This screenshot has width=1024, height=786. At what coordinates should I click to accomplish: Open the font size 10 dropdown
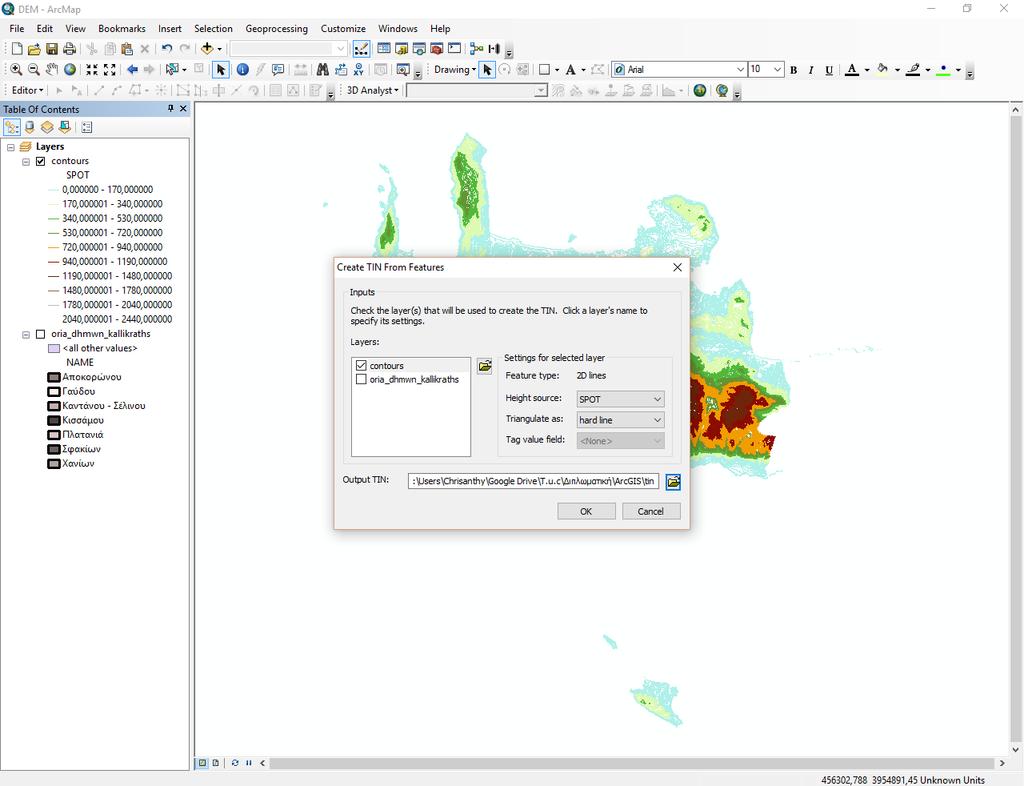coord(777,69)
